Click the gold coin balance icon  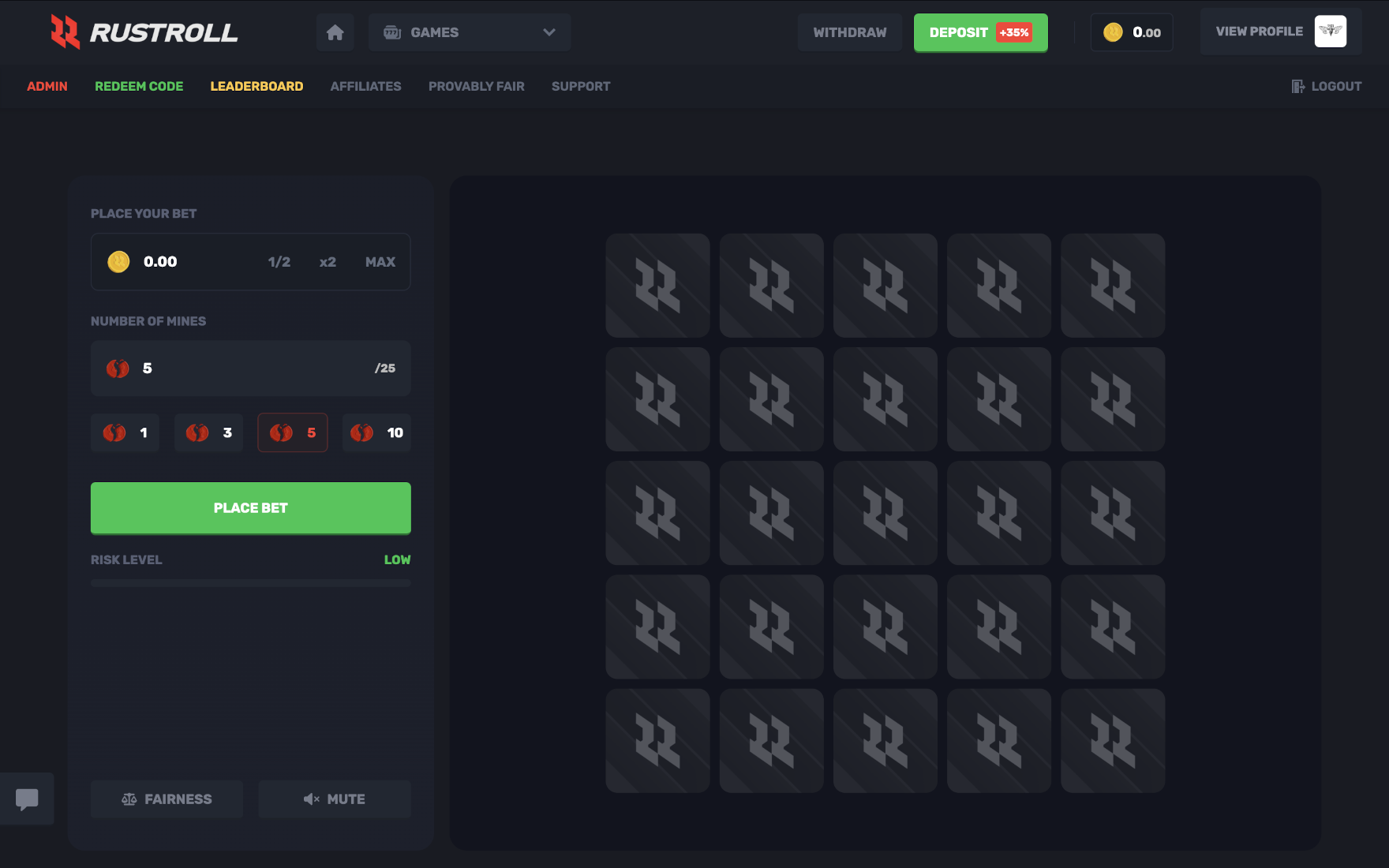(x=1113, y=32)
